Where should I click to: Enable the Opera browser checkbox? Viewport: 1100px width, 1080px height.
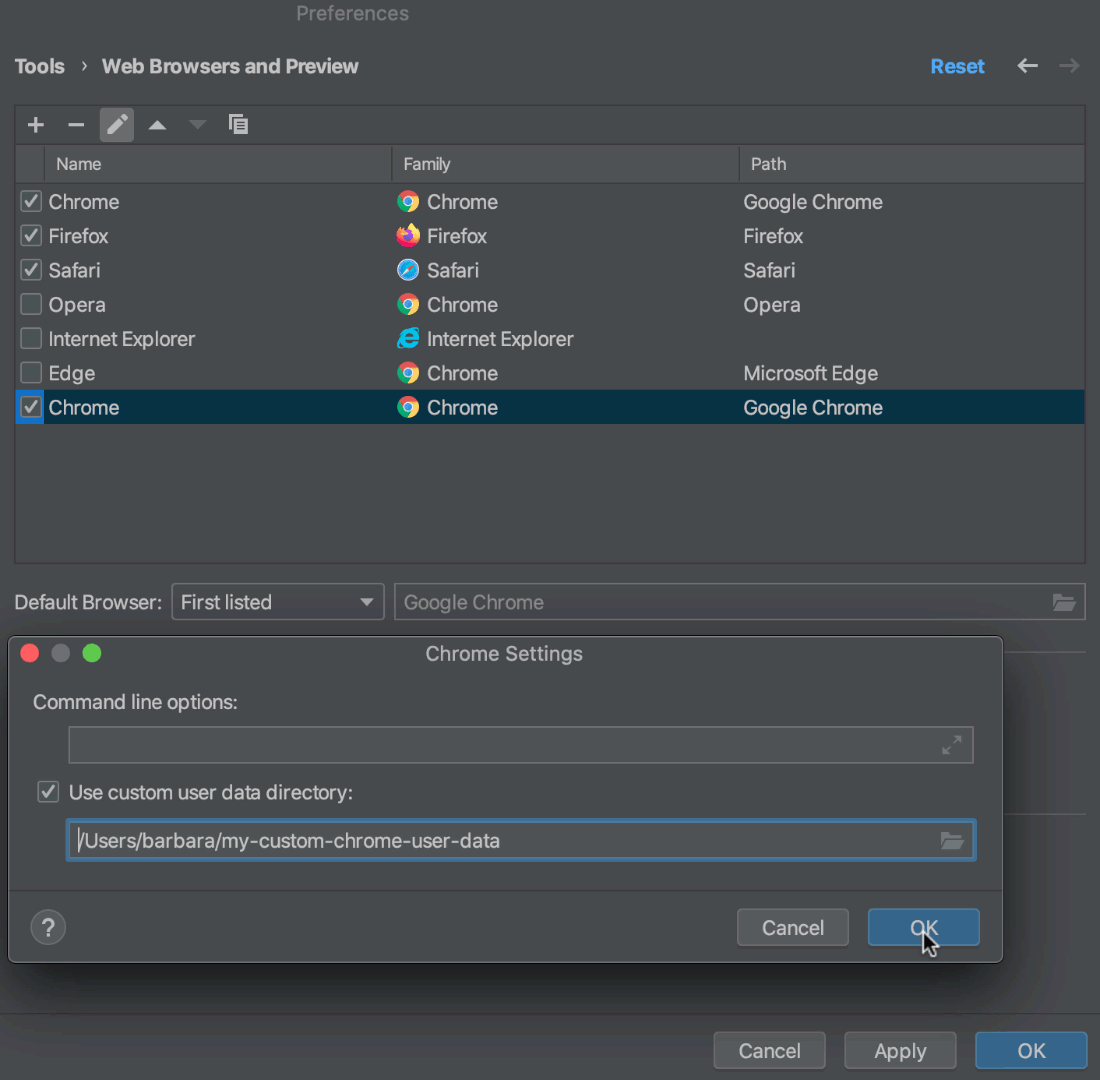click(x=30, y=304)
